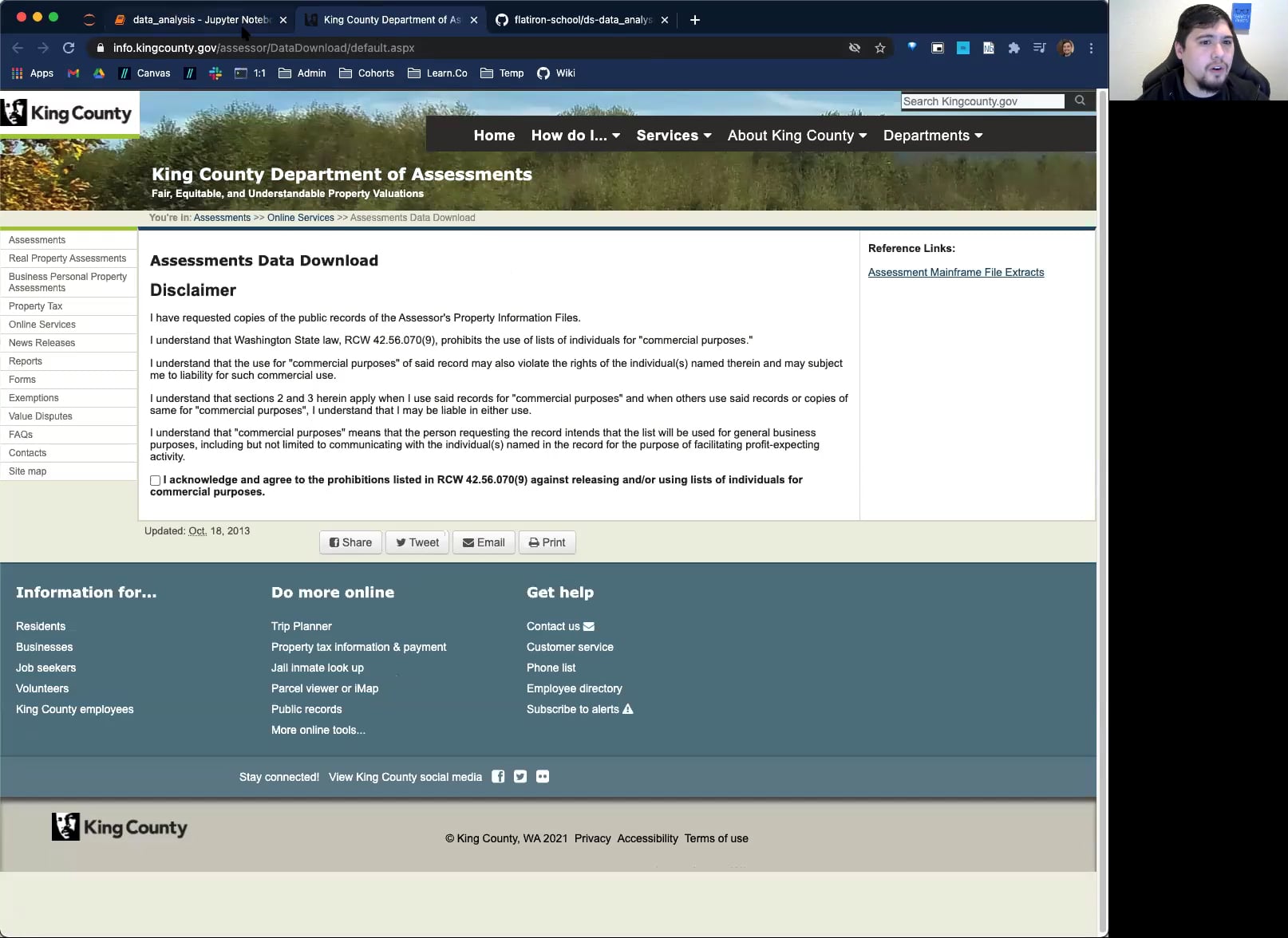Click the browser address bar URL
This screenshot has width=1288, height=938.
[x=263, y=48]
